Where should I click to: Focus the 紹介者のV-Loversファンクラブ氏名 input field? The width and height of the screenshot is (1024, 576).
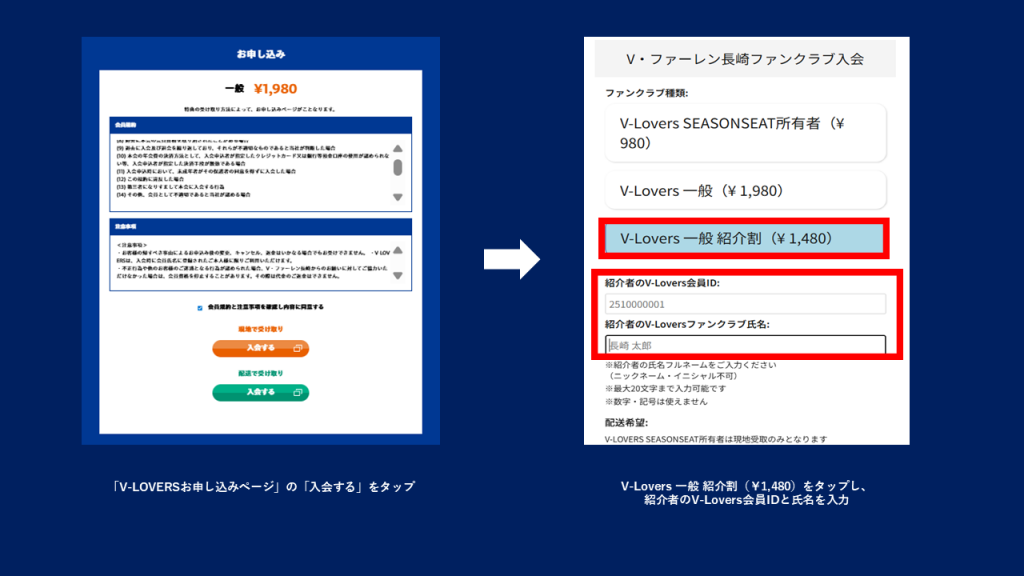[x=745, y=345]
